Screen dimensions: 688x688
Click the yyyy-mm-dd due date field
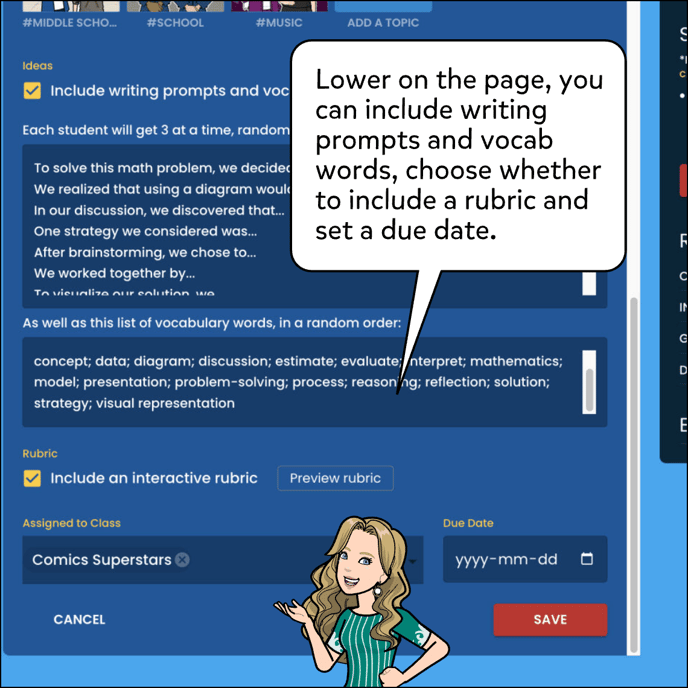coord(525,559)
